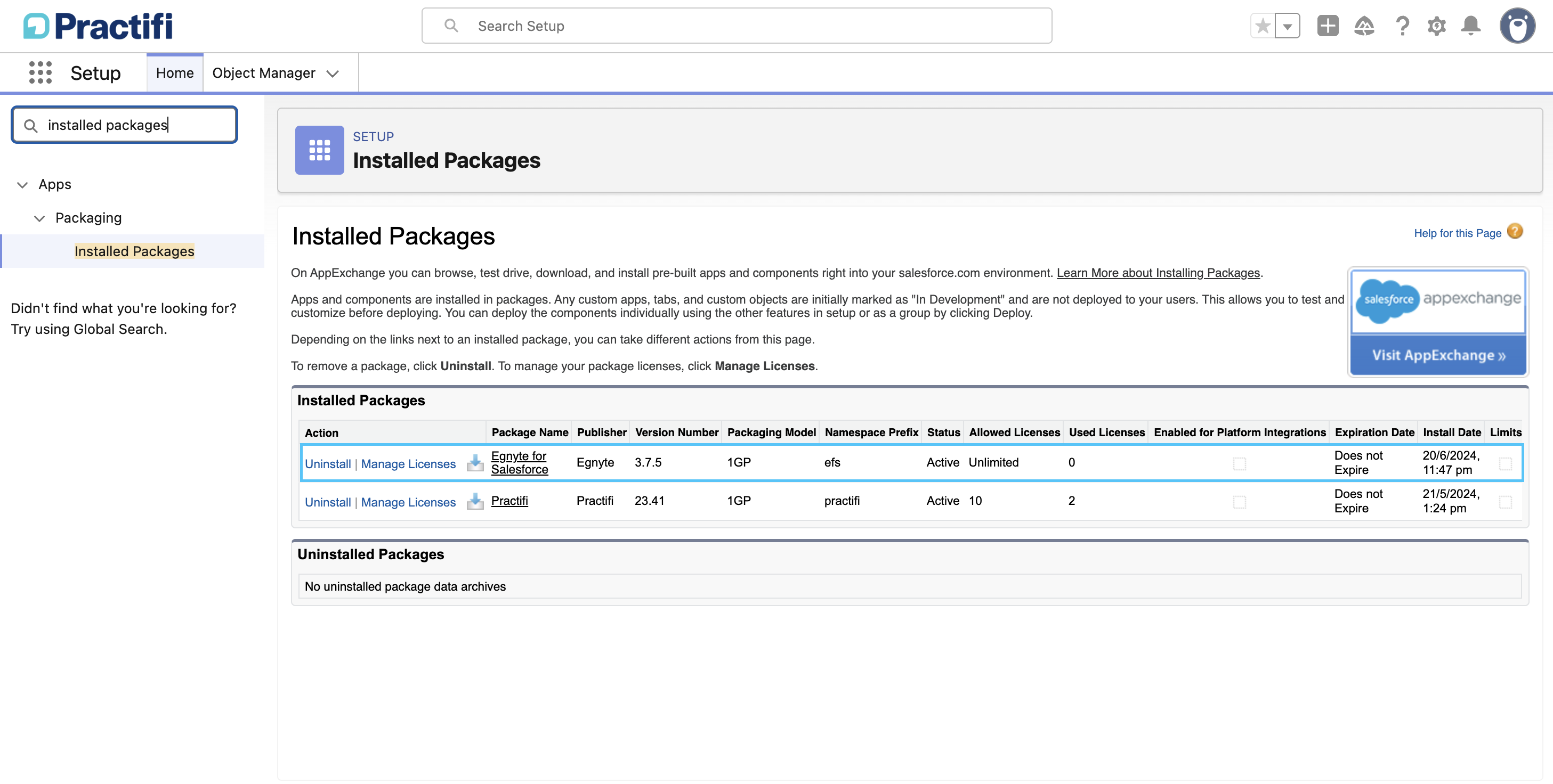1553x784 pixels.
Task: Click the Publisher column header
Action: [x=602, y=432]
